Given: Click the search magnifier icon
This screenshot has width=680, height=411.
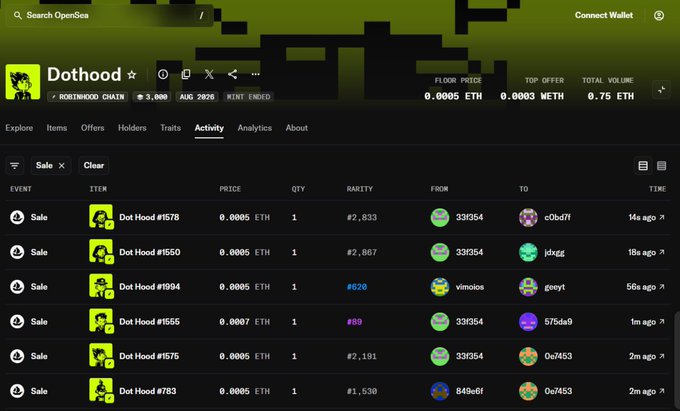Looking at the screenshot, I should pyautogui.click(x=17, y=16).
